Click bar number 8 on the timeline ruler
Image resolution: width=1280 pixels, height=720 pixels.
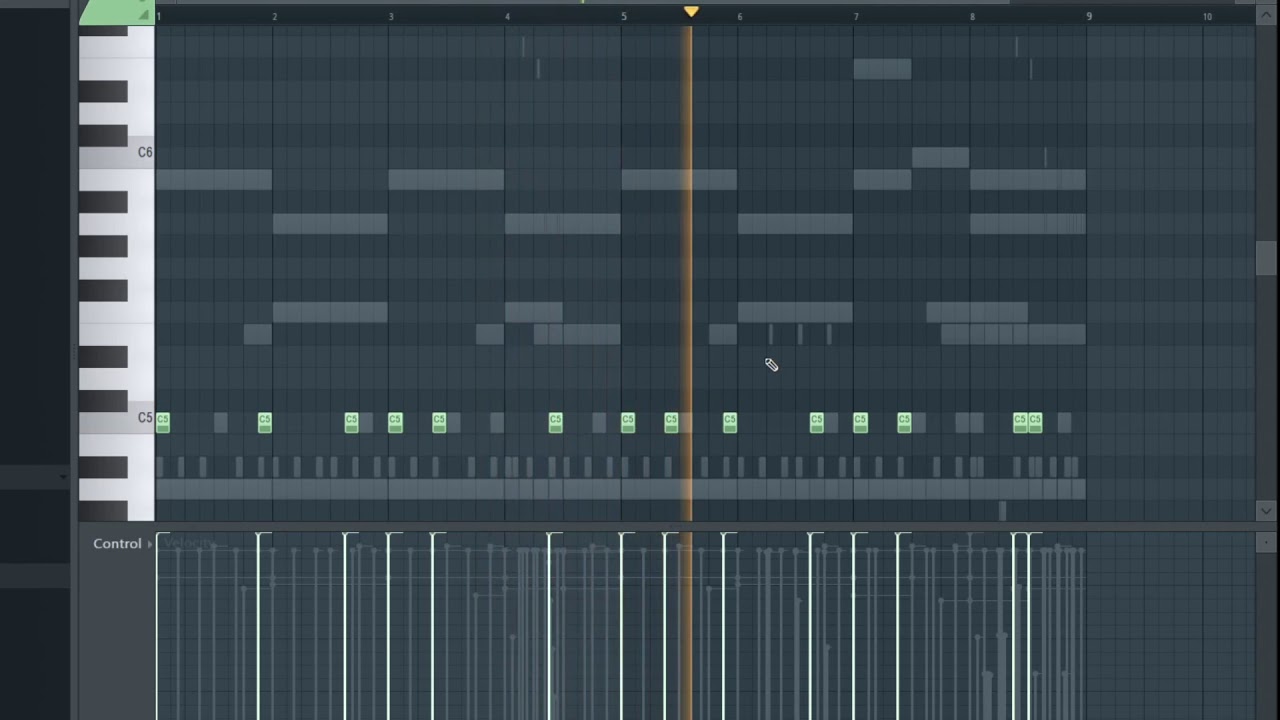pyautogui.click(x=972, y=16)
